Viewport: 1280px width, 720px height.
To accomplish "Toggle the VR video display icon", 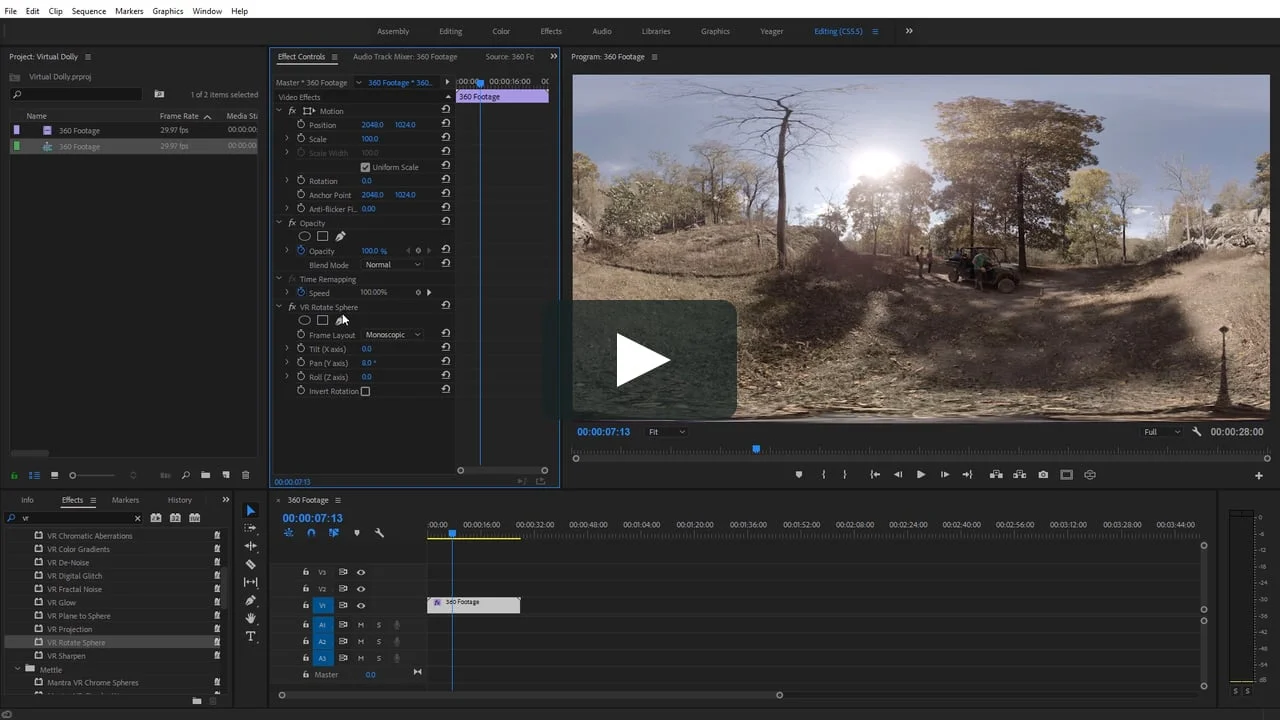I will 1090,474.
